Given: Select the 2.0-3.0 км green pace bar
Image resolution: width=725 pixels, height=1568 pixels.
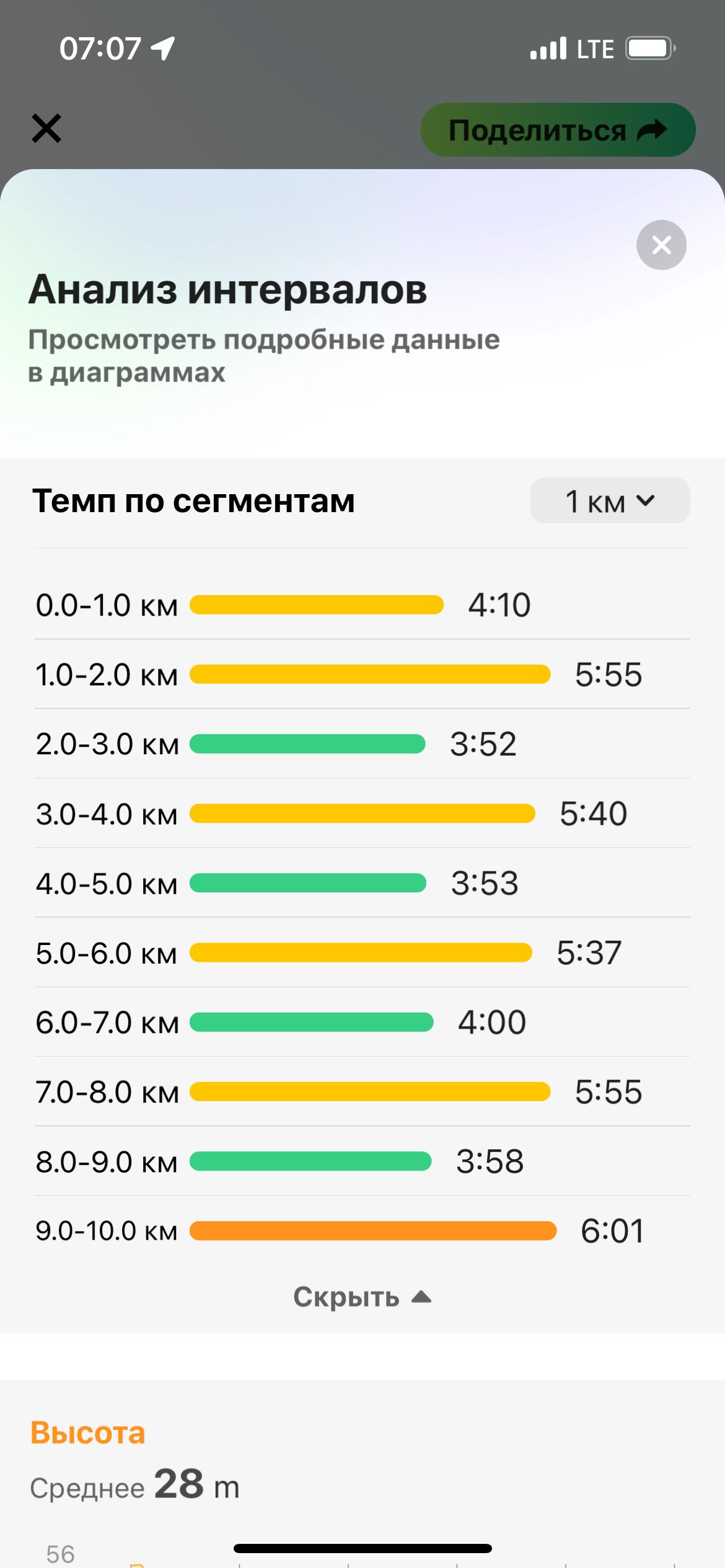Looking at the screenshot, I should [x=307, y=744].
